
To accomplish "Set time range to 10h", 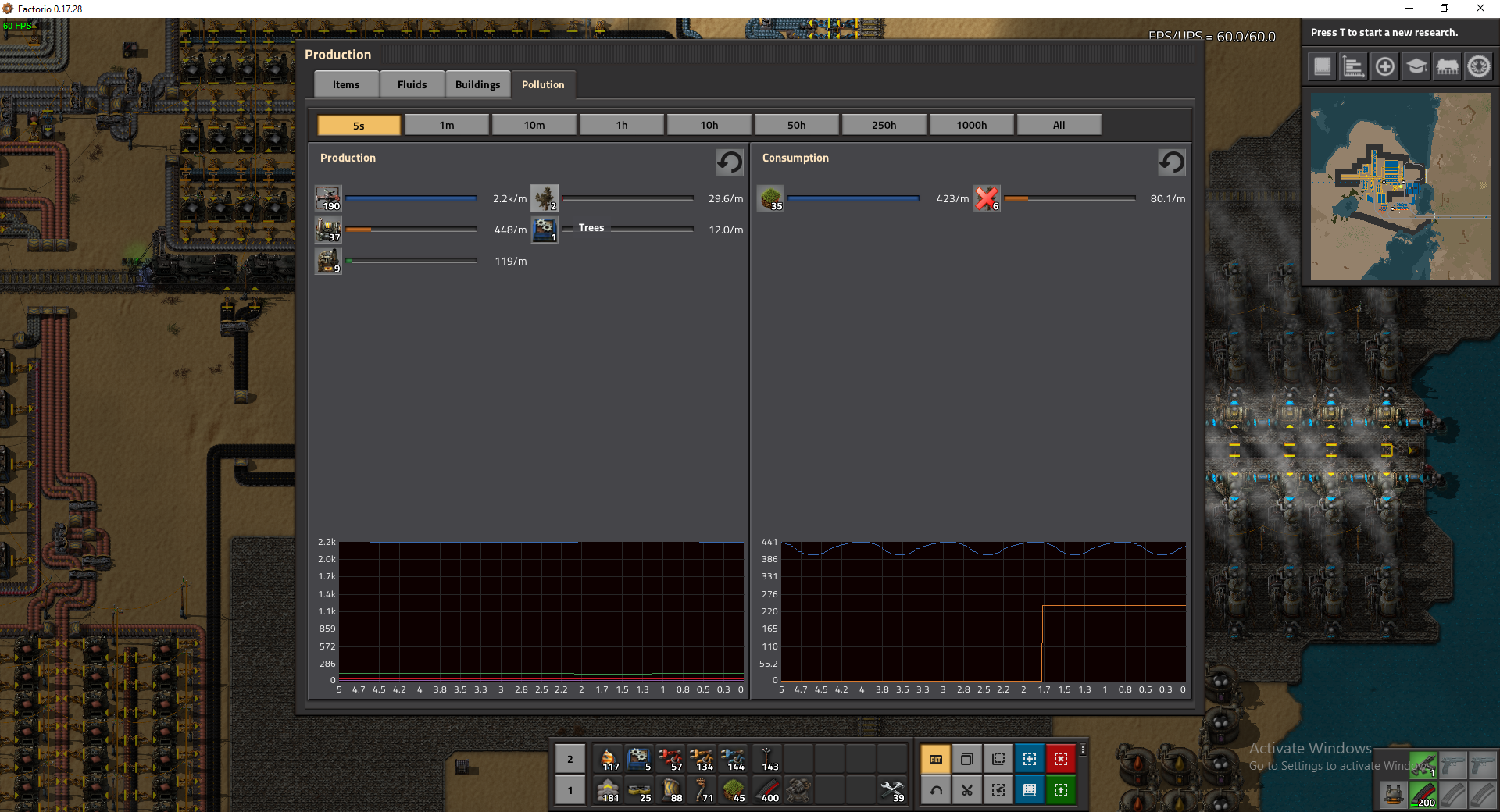I will (x=709, y=125).
